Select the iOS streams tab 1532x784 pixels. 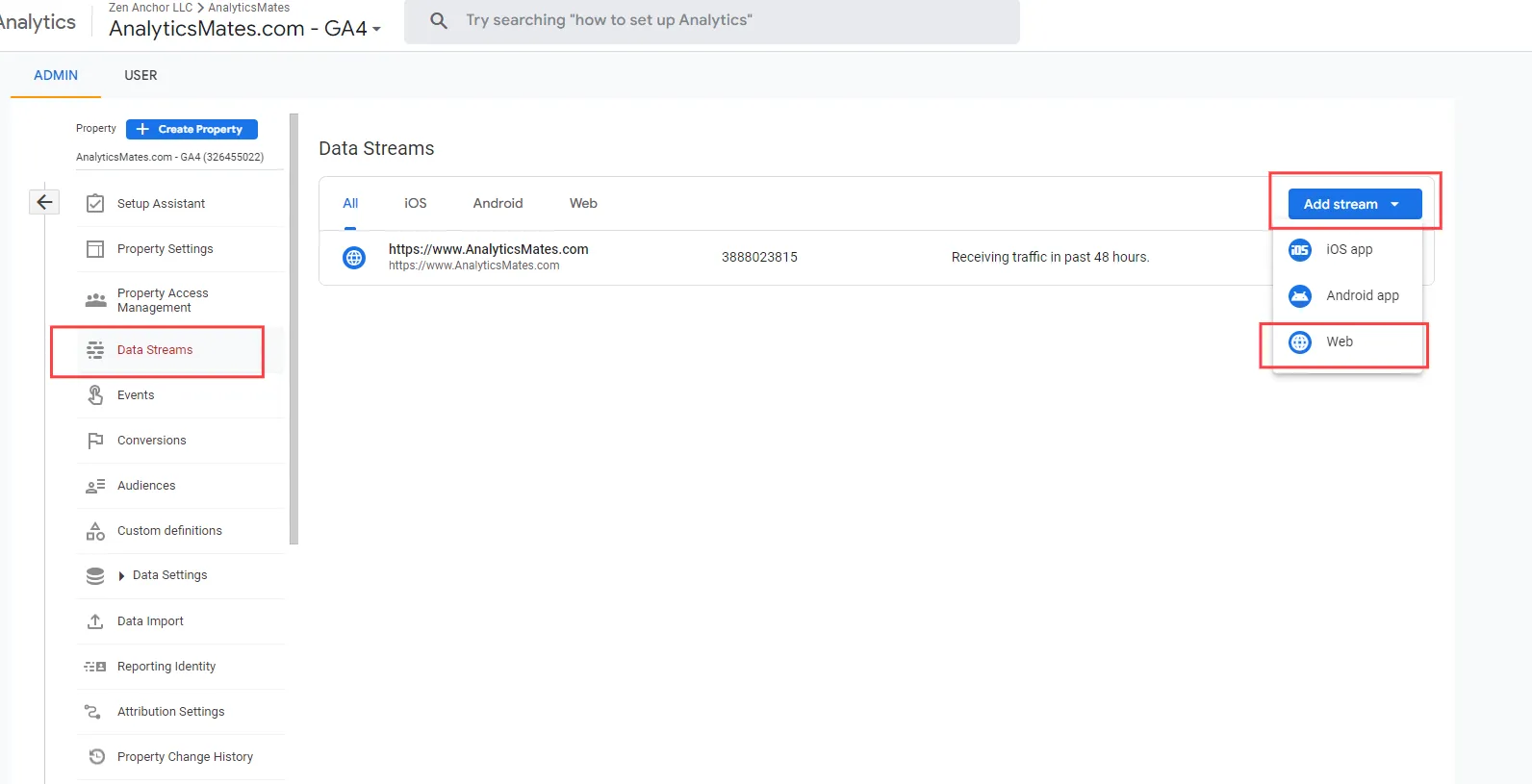tap(415, 203)
